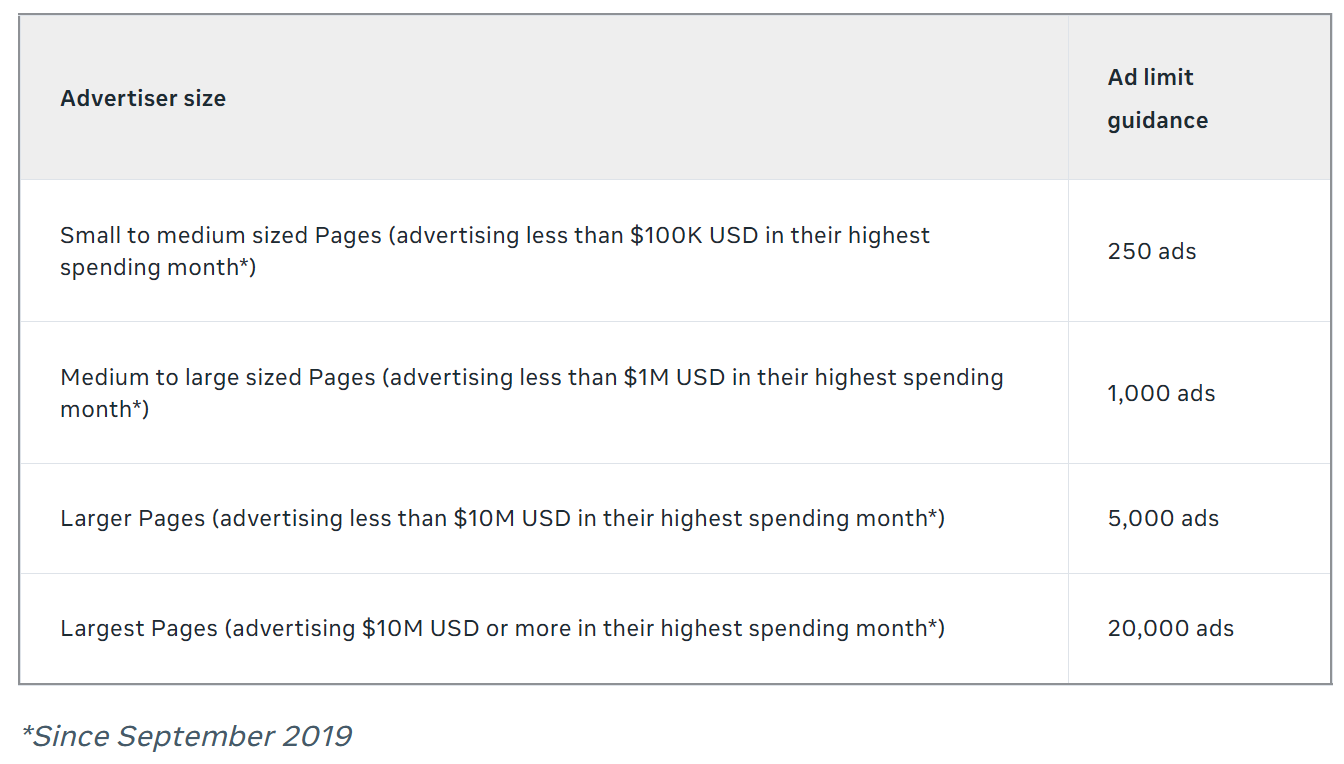Click the "250 ads" cell
1344x764 pixels.
[1152, 251]
